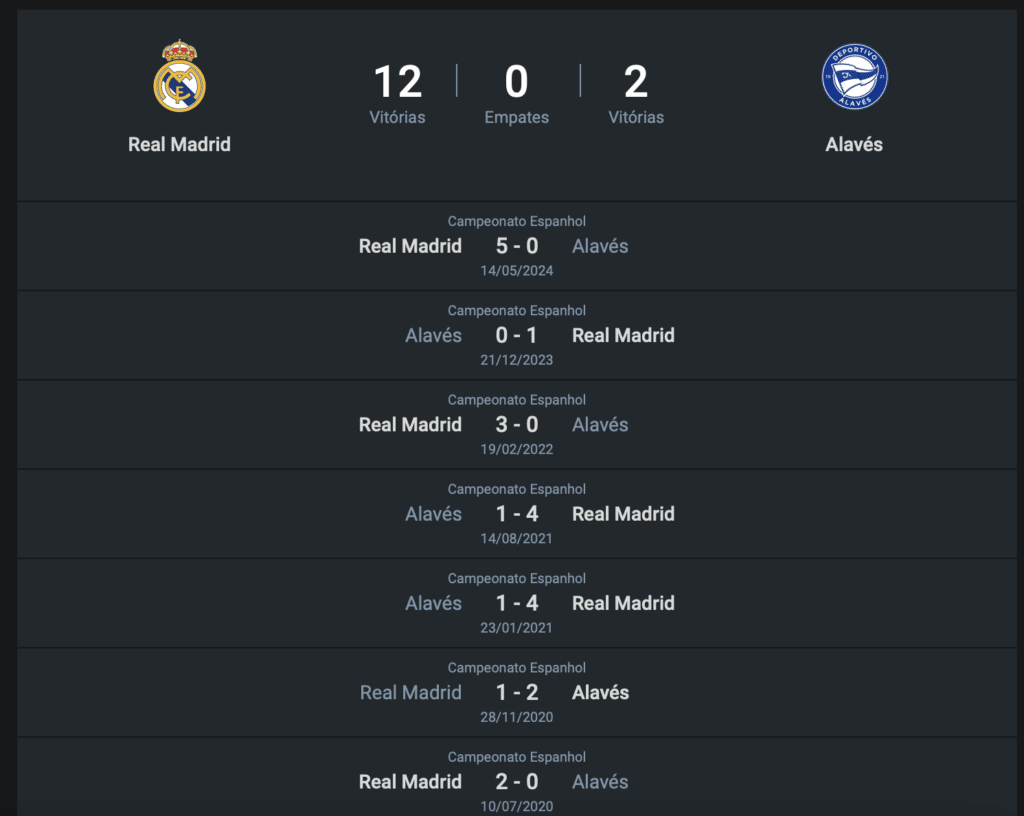Screen dimensions: 1024x816
Task: Open the match dated 14/05/2024
Action: coord(517,271)
